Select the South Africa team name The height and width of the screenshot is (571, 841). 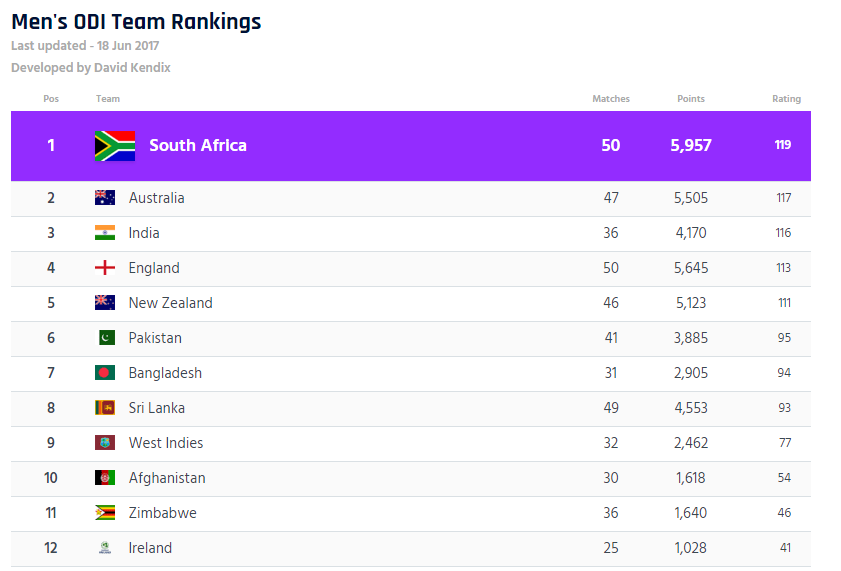(198, 146)
